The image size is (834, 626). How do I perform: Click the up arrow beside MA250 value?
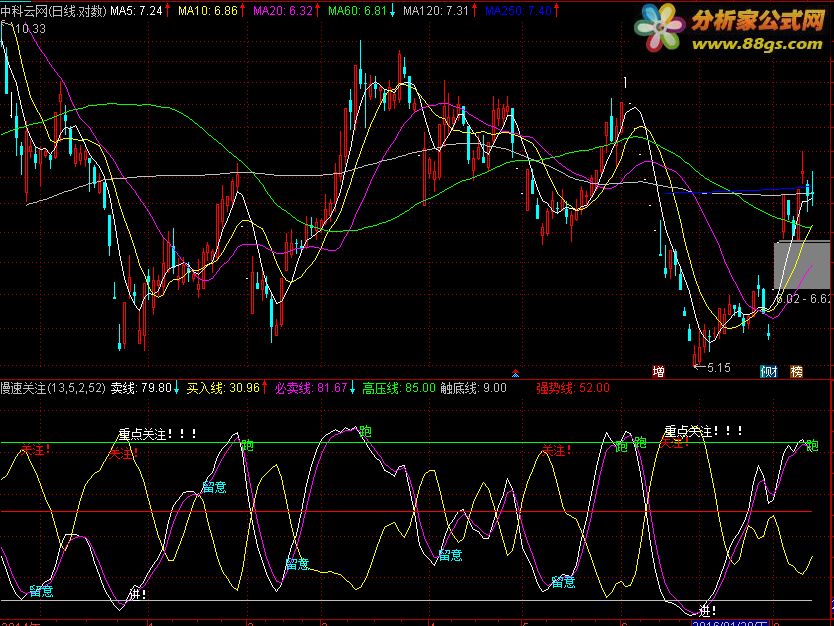tap(557, 11)
